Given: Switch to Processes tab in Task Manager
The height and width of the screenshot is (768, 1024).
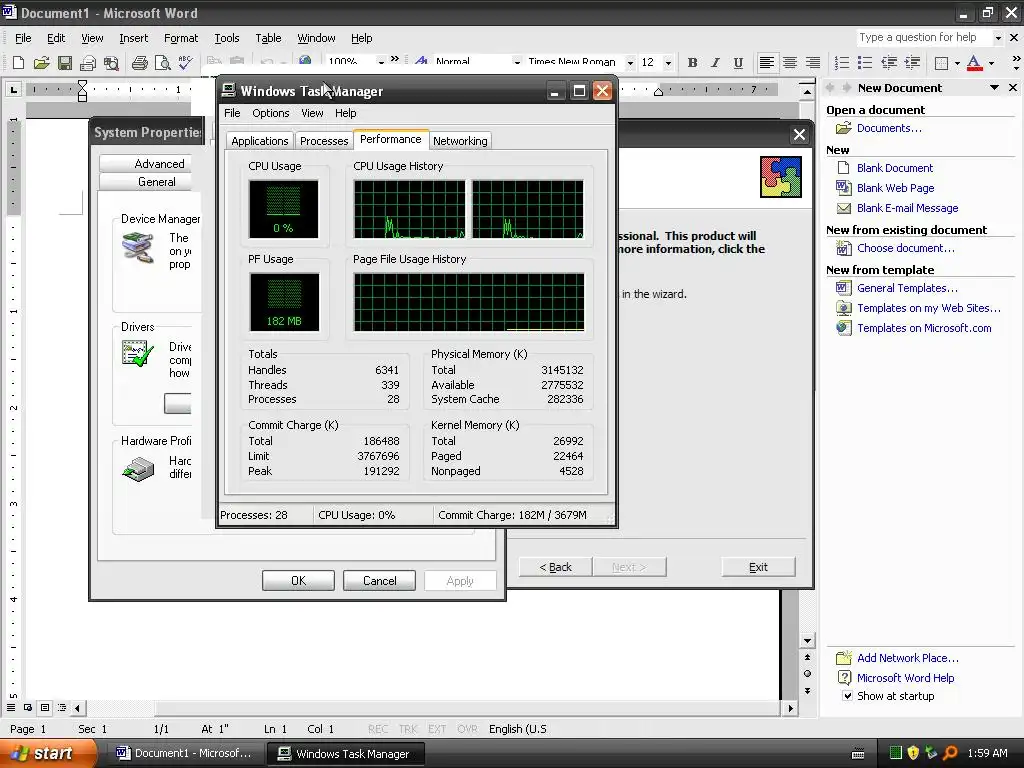Looking at the screenshot, I should tap(324, 141).
